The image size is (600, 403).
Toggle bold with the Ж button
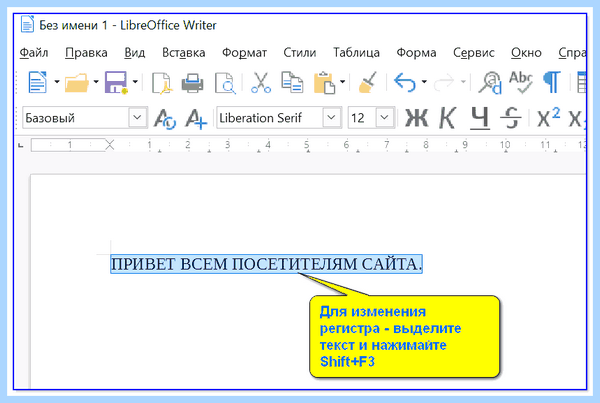coord(417,118)
